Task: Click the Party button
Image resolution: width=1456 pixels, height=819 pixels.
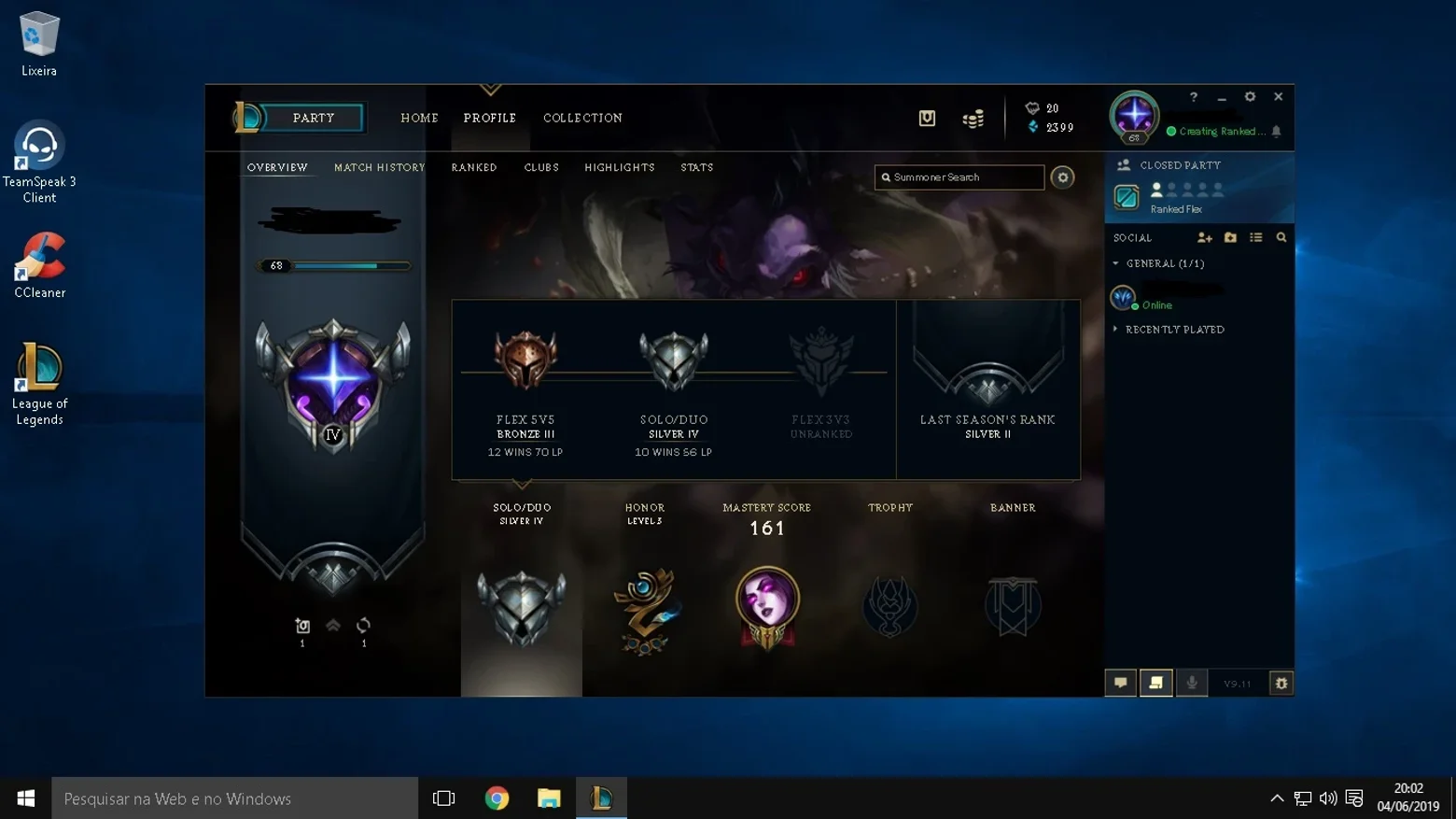Action: tap(314, 118)
